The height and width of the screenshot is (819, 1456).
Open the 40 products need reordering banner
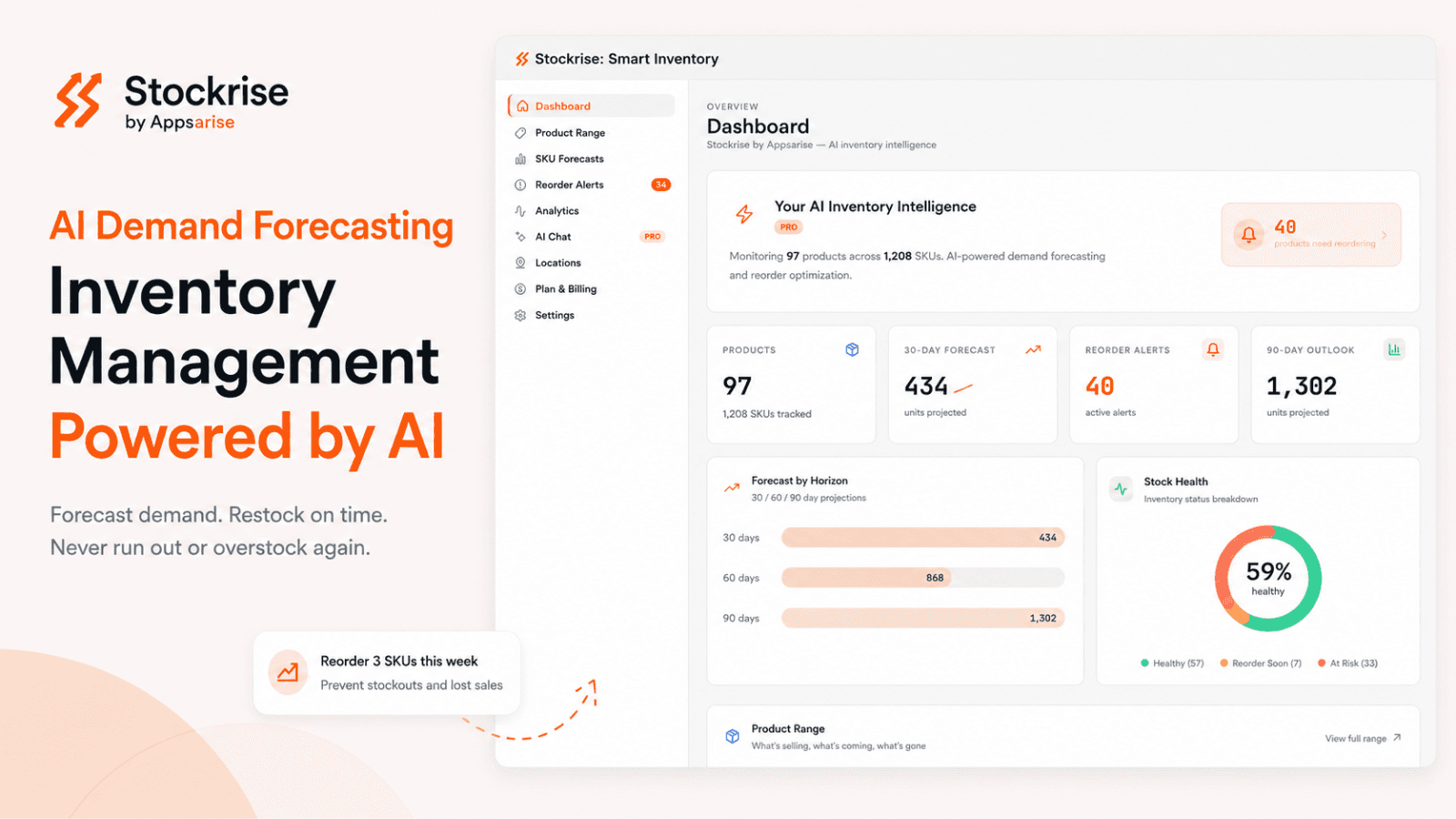tap(1311, 235)
